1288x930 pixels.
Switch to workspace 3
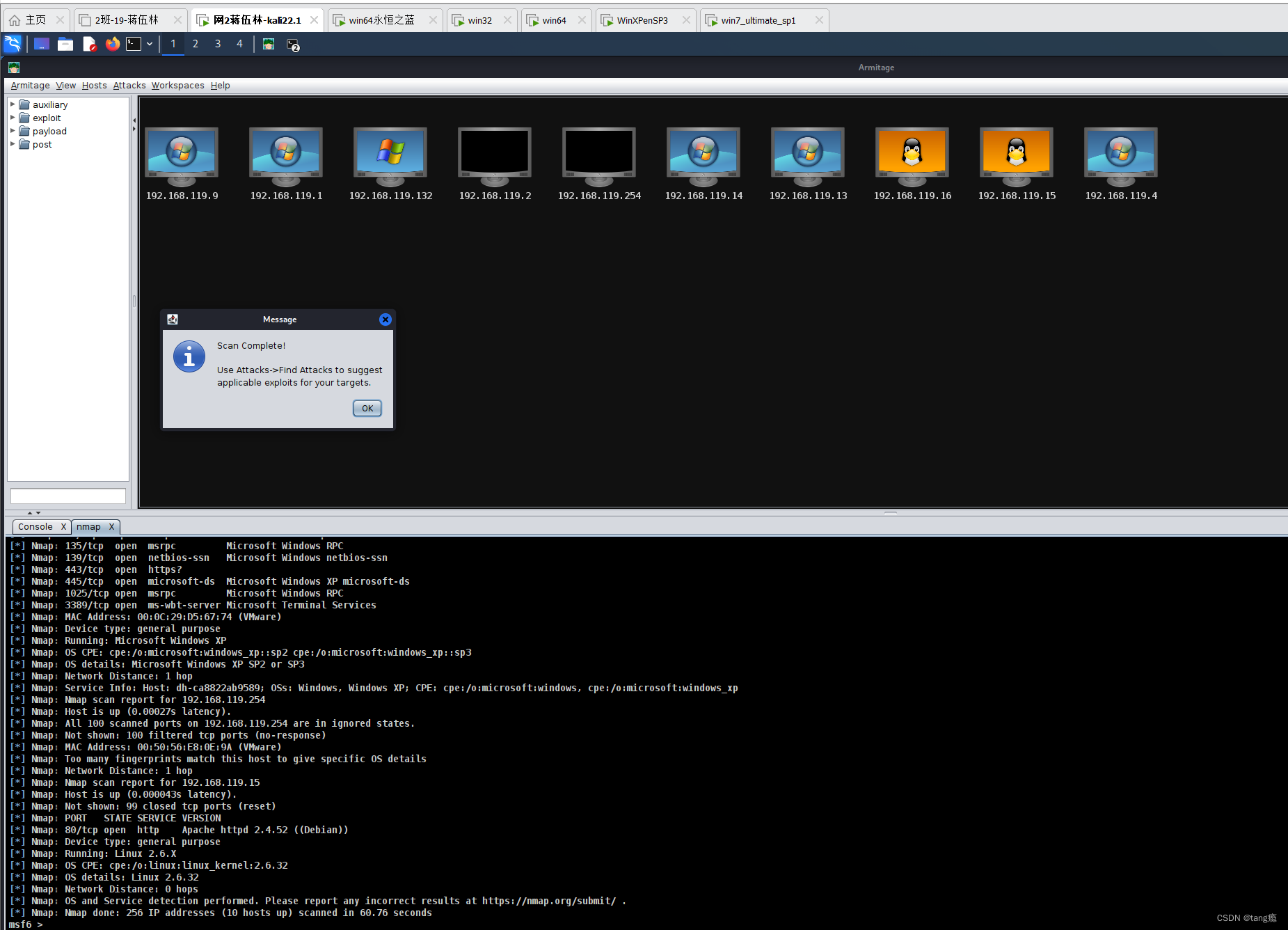(x=218, y=44)
